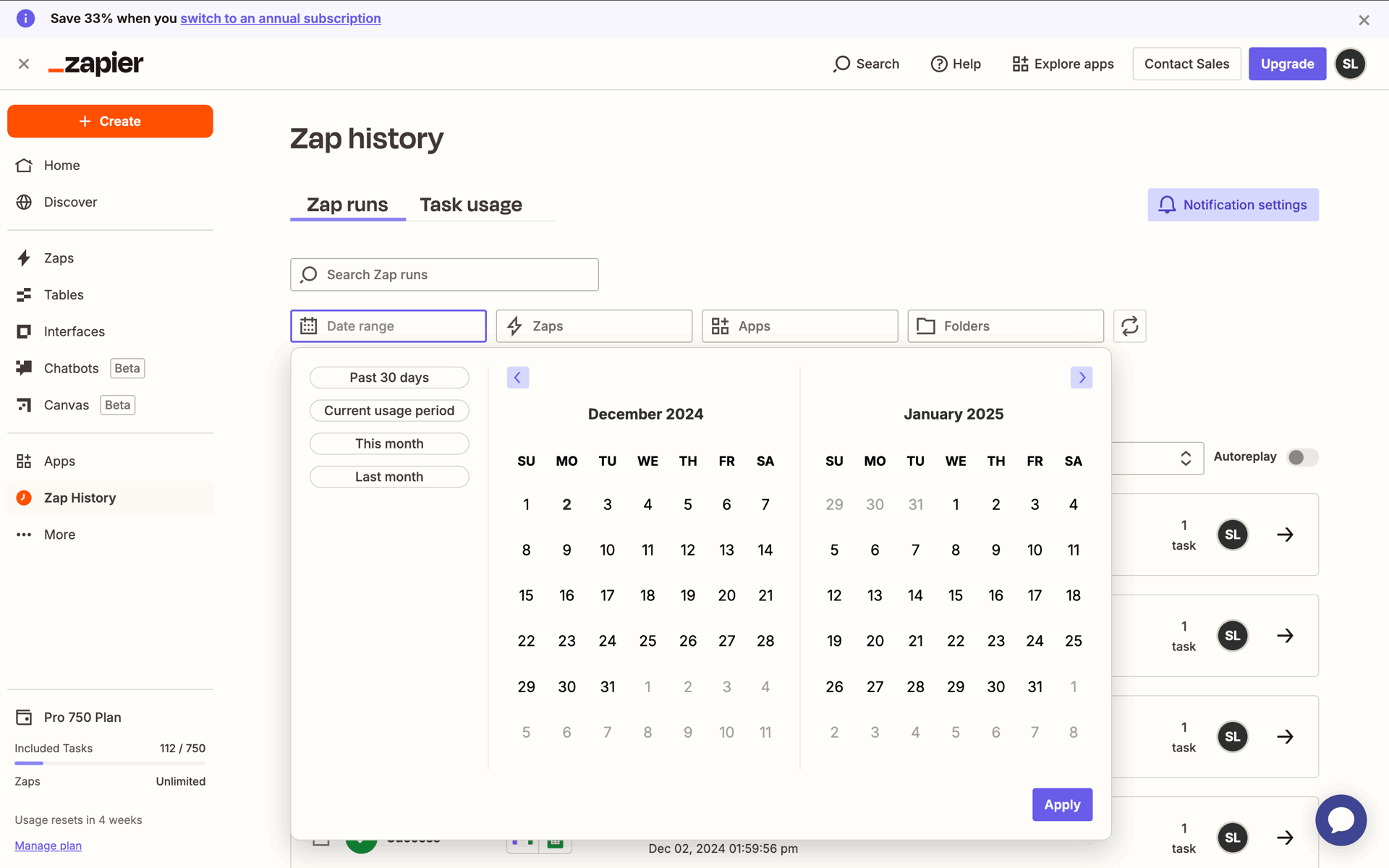The width and height of the screenshot is (1389, 868).
Task: Pick January 31 in the calendar
Action: tap(1035, 686)
